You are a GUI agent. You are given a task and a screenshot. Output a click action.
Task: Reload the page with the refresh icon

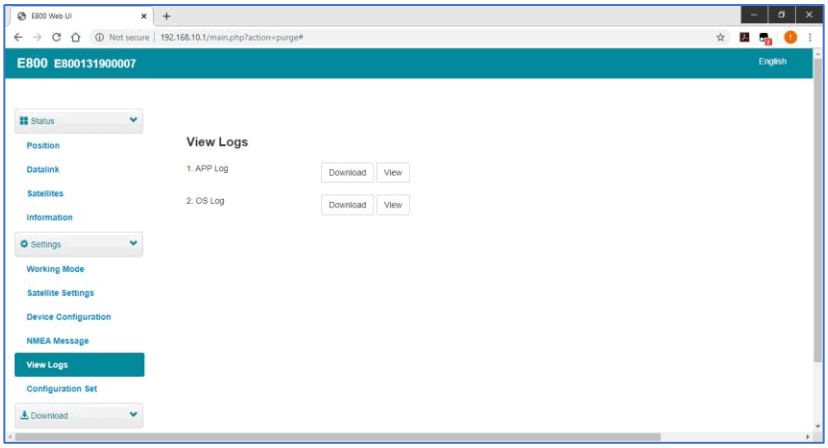click(x=56, y=37)
